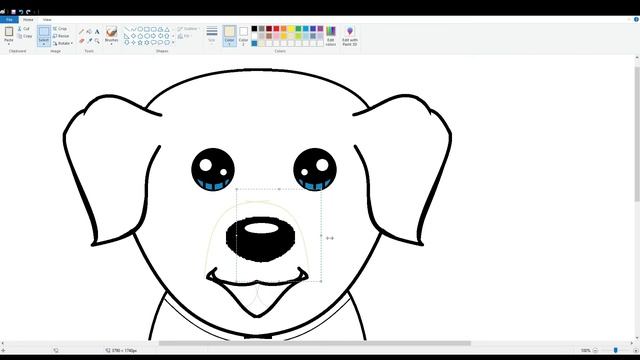Select the Color picker eyedropper tool
Image resolution: width=640 pixels, height=360 pixels.
coord(89,41)
